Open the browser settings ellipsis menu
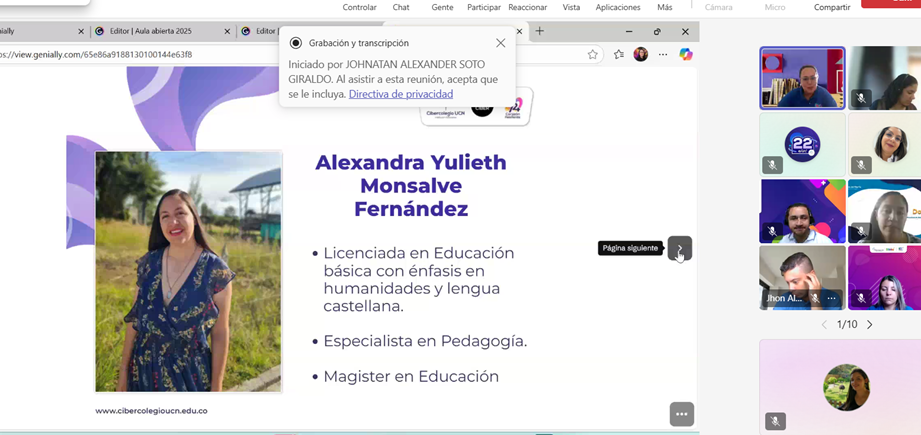The width and height of the screenshot is (921, 435). tap(663, 55)
